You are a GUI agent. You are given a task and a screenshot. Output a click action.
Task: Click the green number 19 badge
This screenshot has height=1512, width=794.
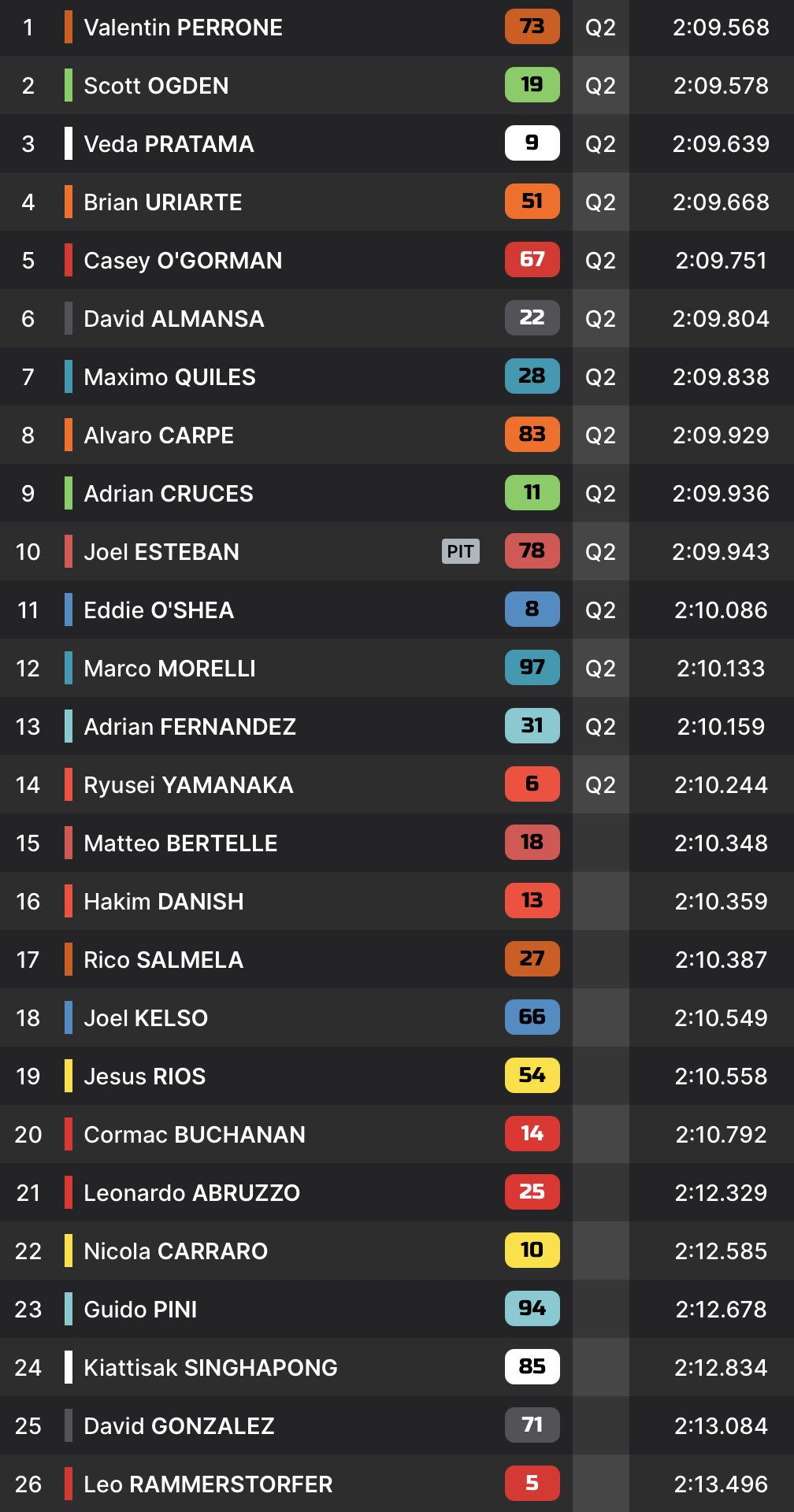click(532, 85)
